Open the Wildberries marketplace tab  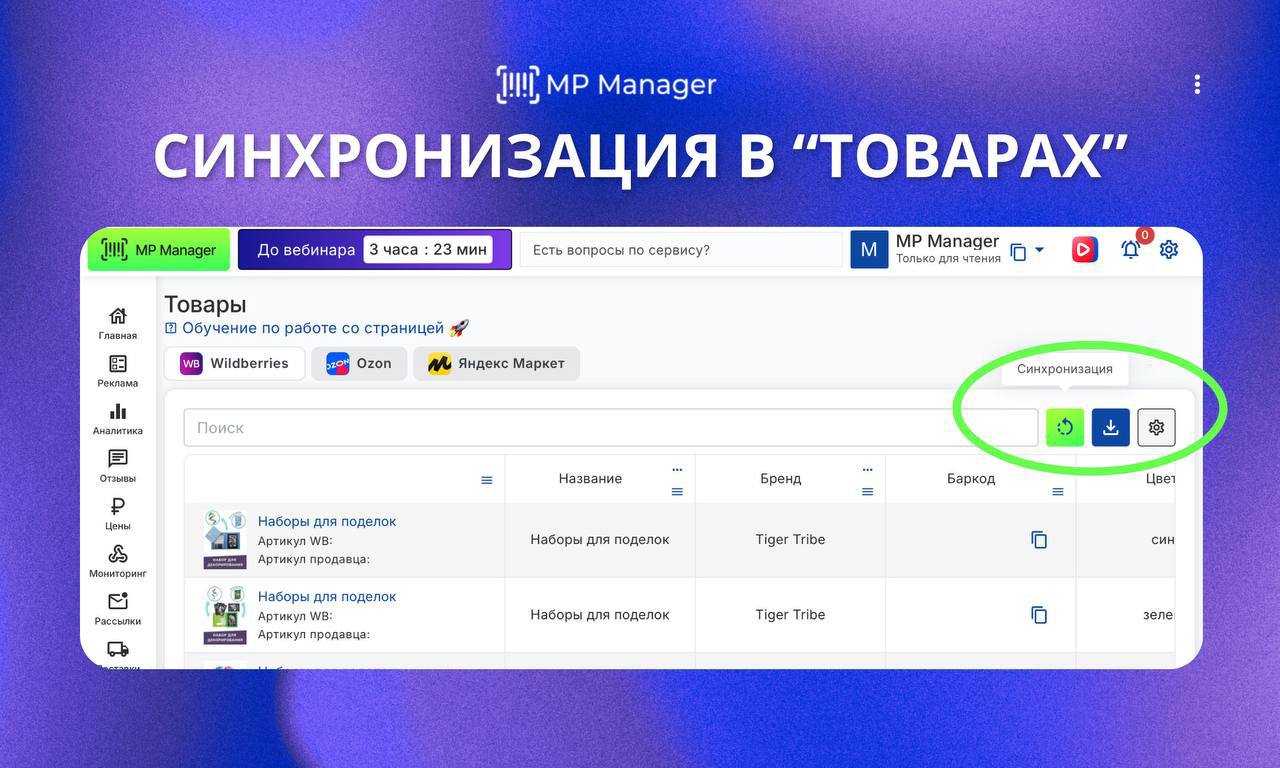pyautogui.click(x=235, y=364)
